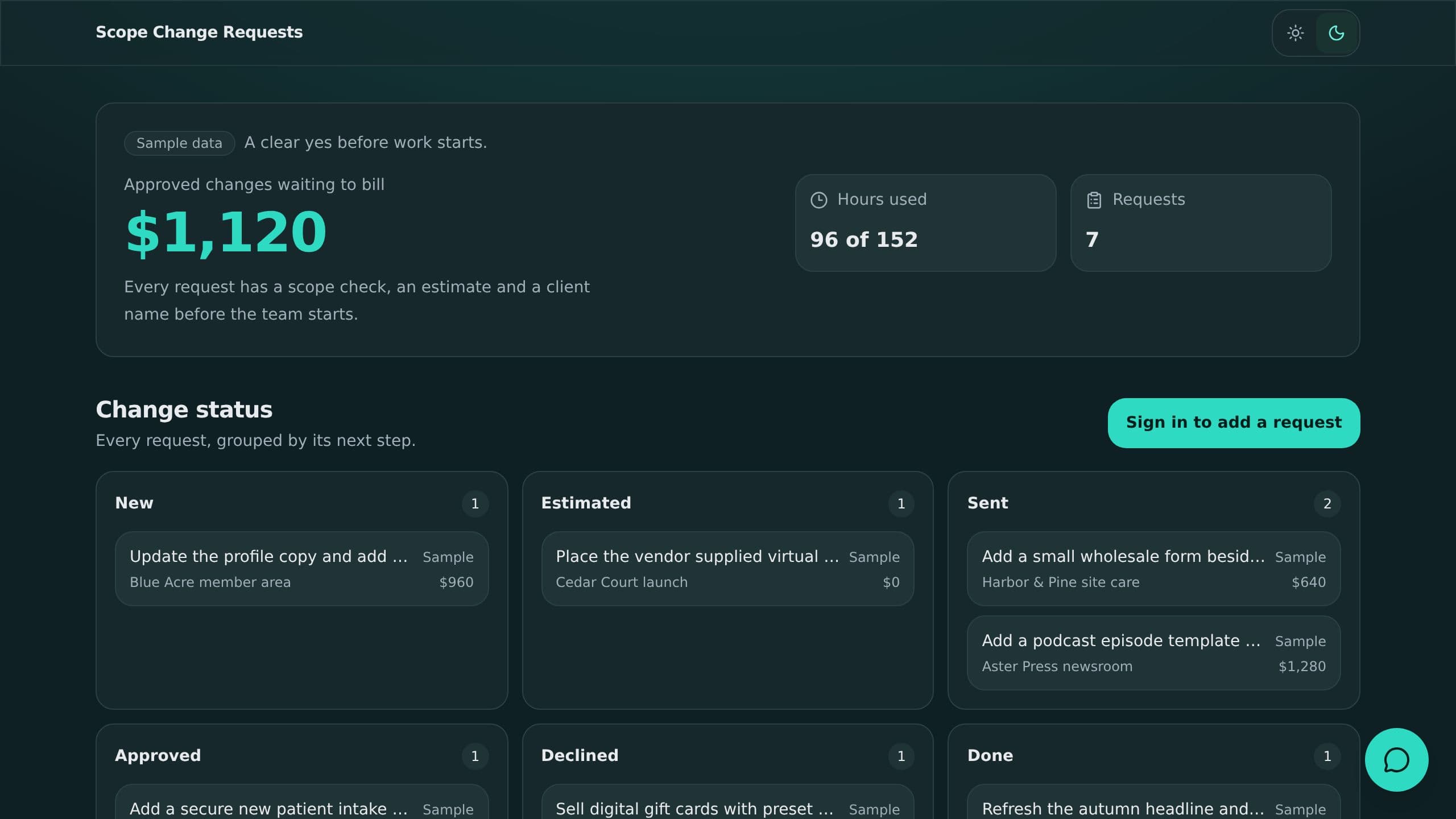Click the Done column count badge
Screen dimensions: 1456x819
click(x=1327, y=756)
